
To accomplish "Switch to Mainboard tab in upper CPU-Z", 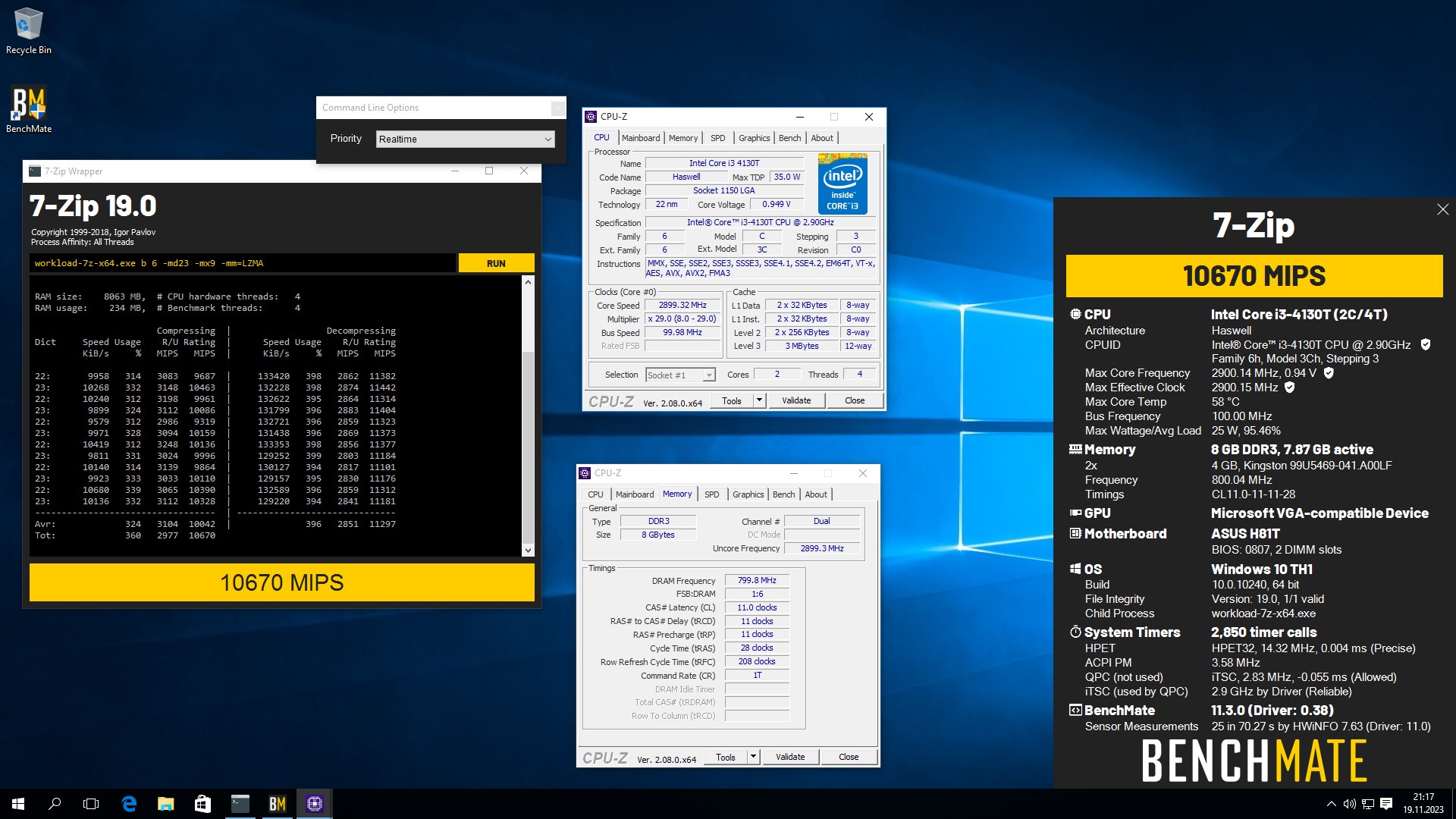I will pos(641,138).
